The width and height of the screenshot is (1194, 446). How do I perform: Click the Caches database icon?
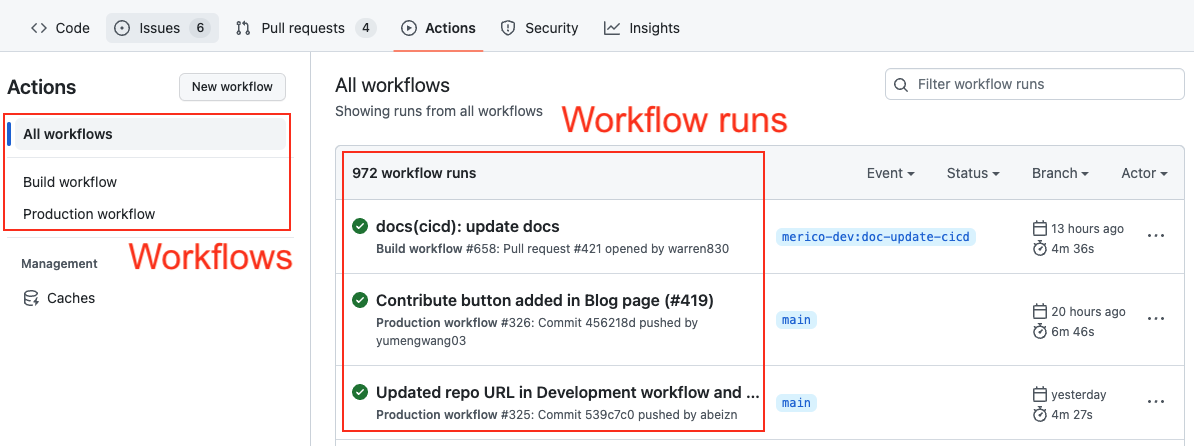(31, 298)
